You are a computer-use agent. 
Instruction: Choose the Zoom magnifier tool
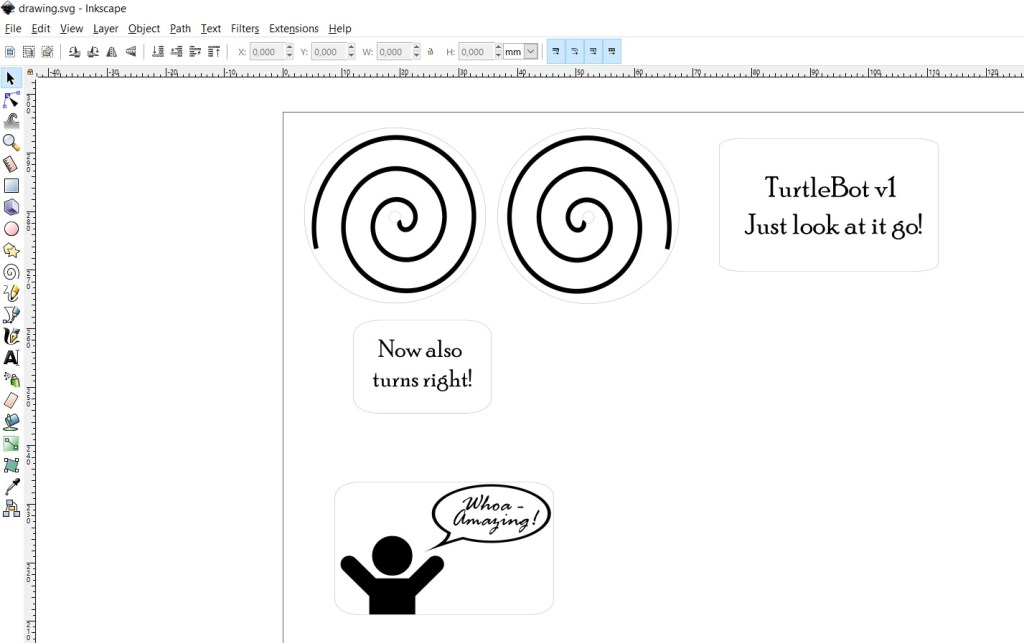point(11,143)
